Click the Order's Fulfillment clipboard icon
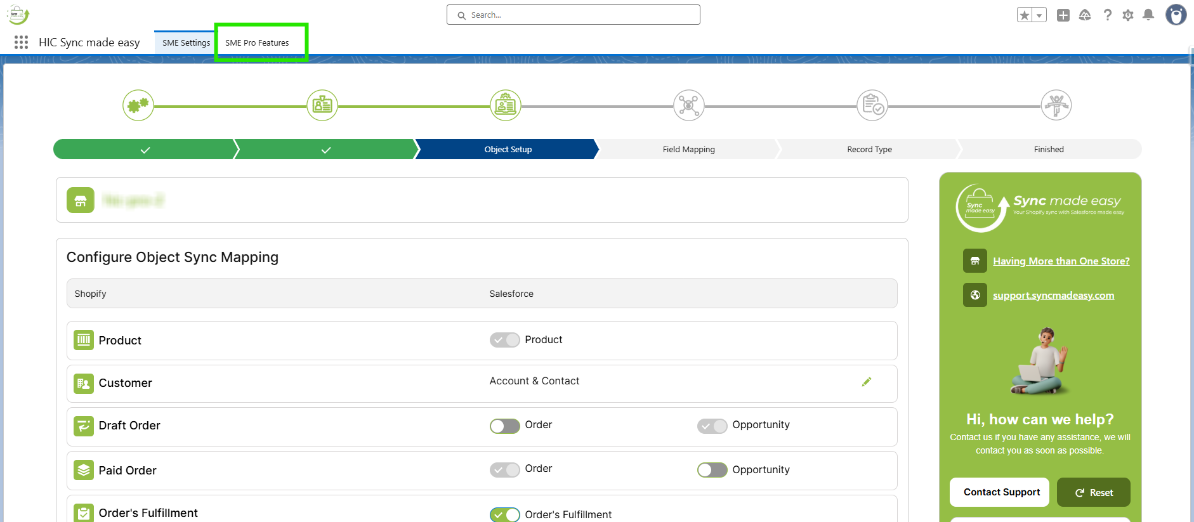The width and height of the screenshot is (1194, 522). pos(84,513)
